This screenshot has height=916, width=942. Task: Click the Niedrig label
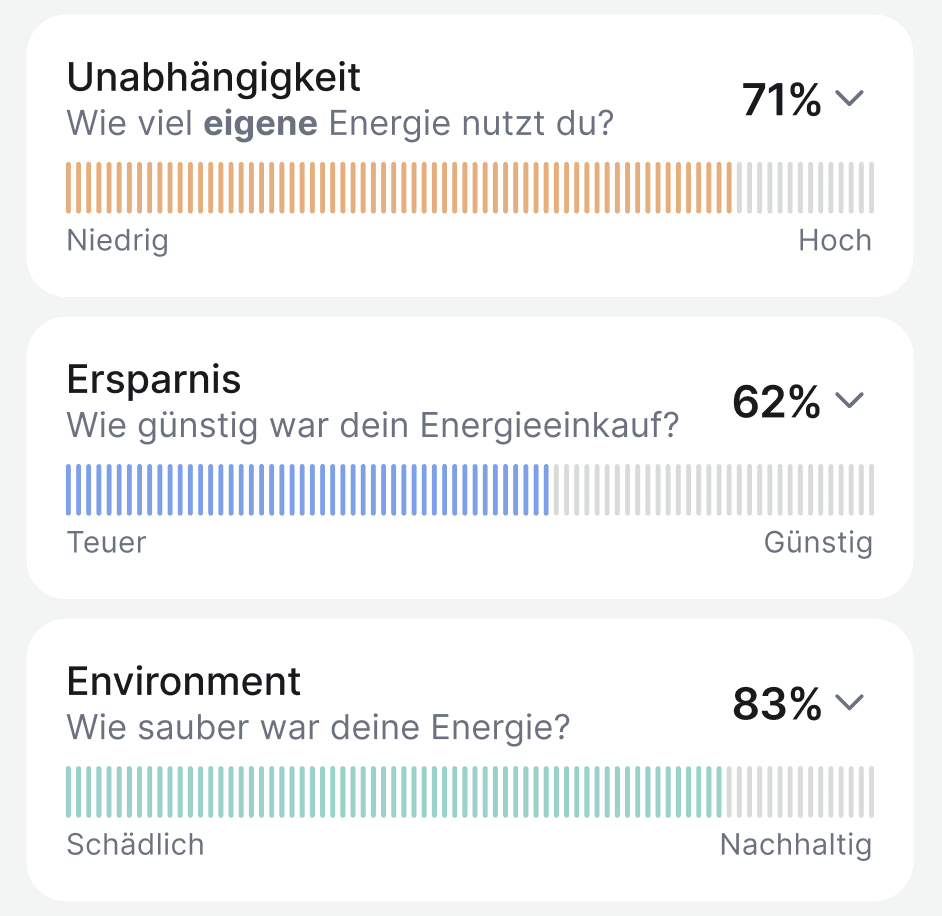[x=117, y=240]
